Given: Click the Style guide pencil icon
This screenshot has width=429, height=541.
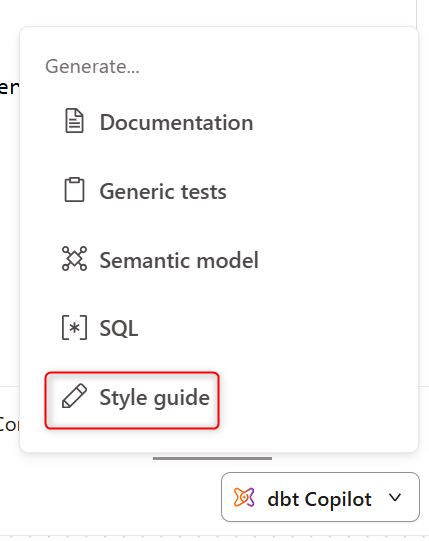Looking at the screenshot, I should click(x=74, y=396).
